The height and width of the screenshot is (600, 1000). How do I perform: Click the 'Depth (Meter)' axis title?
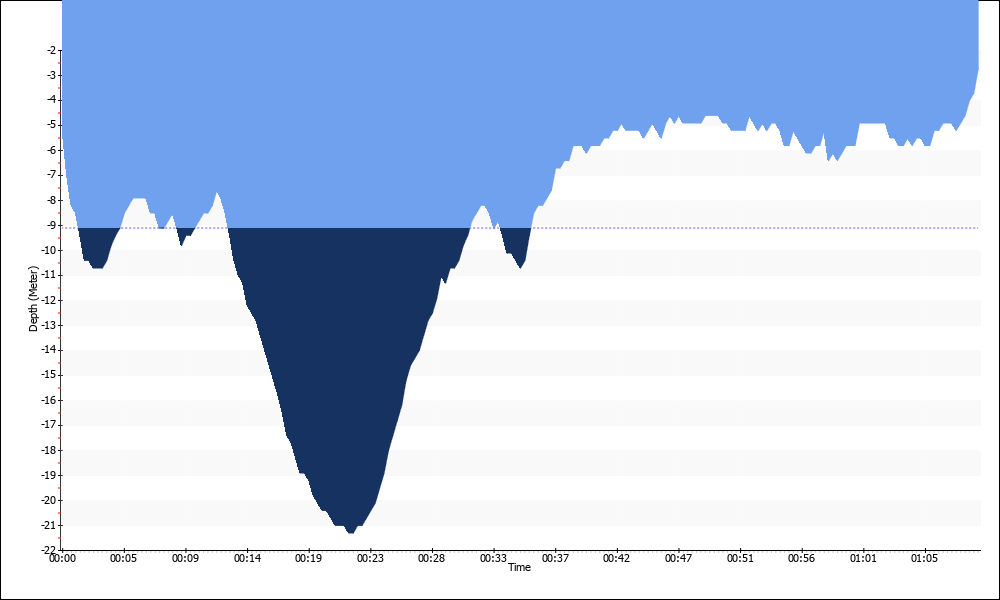click(x=34, y=299)
